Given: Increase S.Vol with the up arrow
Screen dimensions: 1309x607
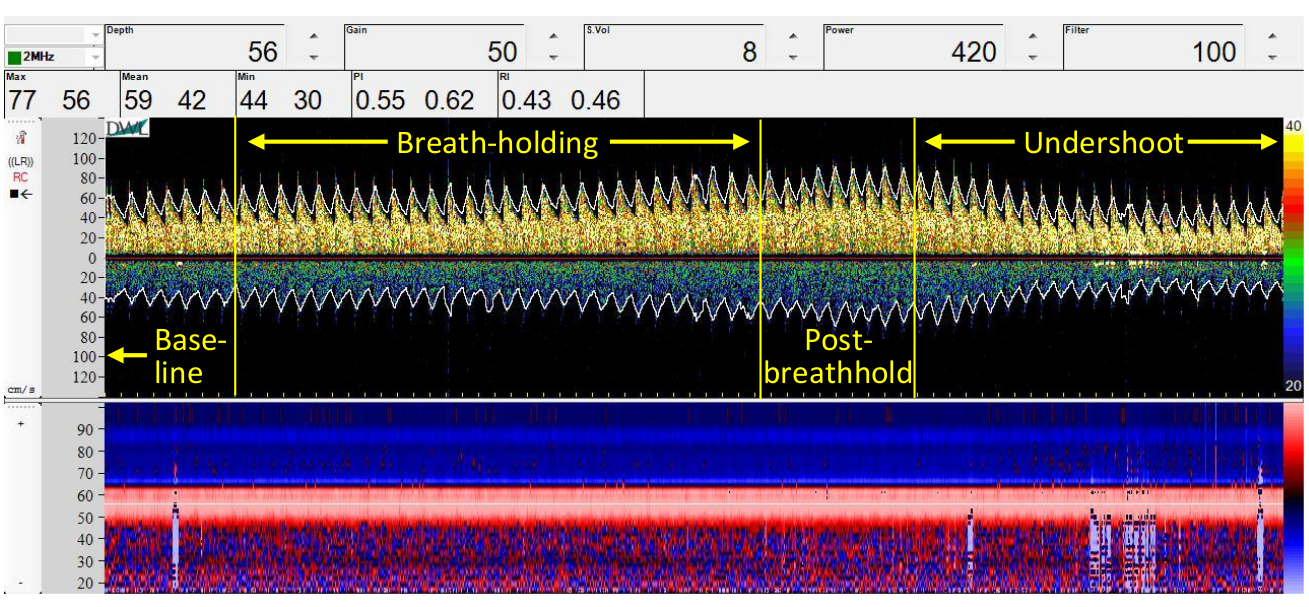Looking at the screenshot, I should [x=793, y=37].
